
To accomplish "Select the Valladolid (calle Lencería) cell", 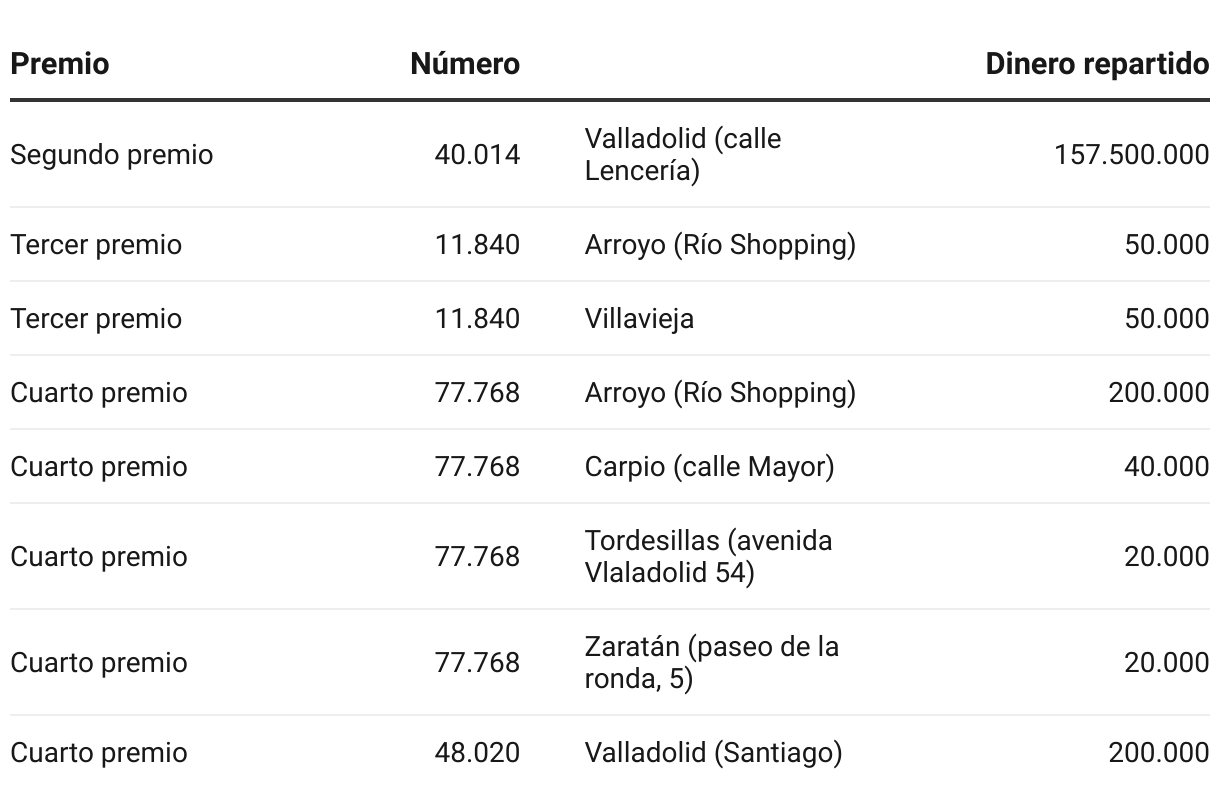I will coord(683,155).
